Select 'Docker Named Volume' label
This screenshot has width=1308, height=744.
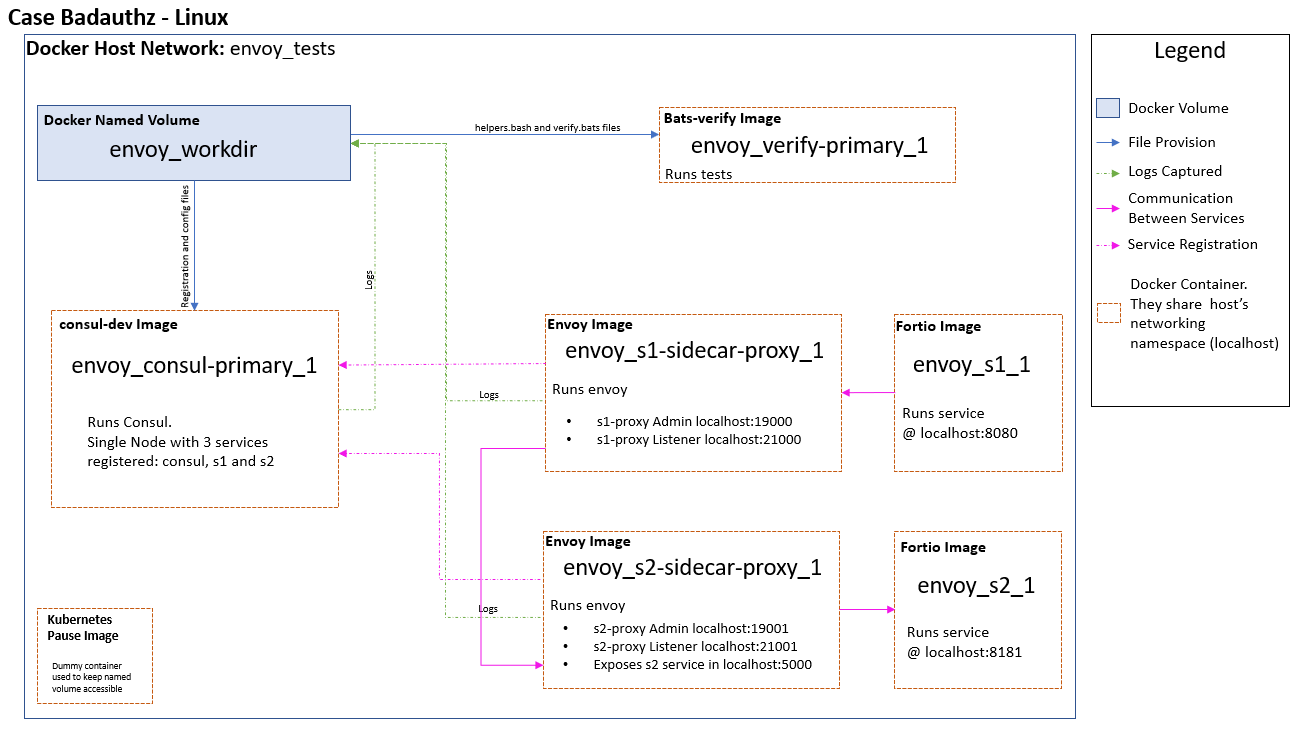(x=122, y=120)
